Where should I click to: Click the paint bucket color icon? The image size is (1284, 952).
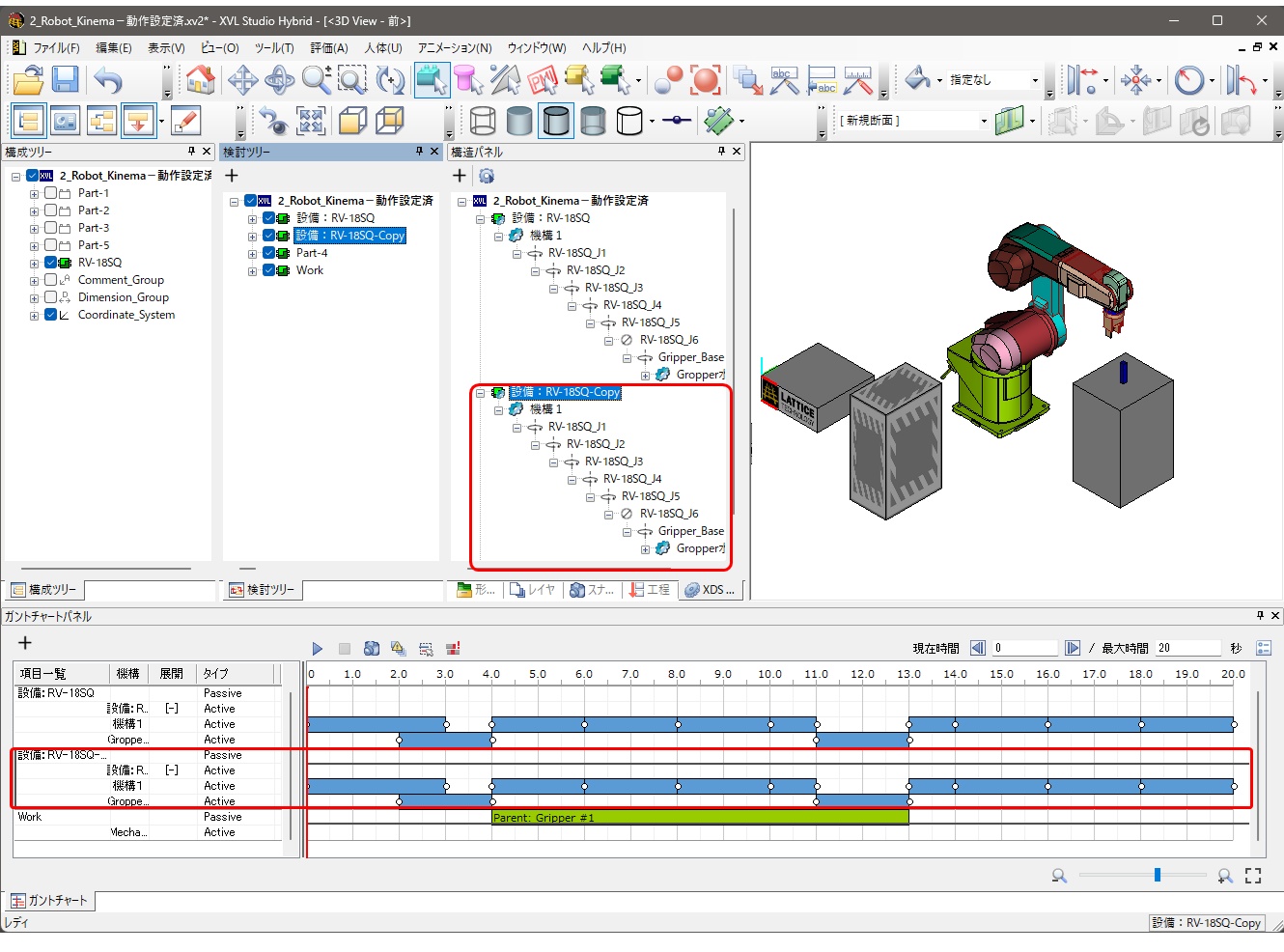917,80
